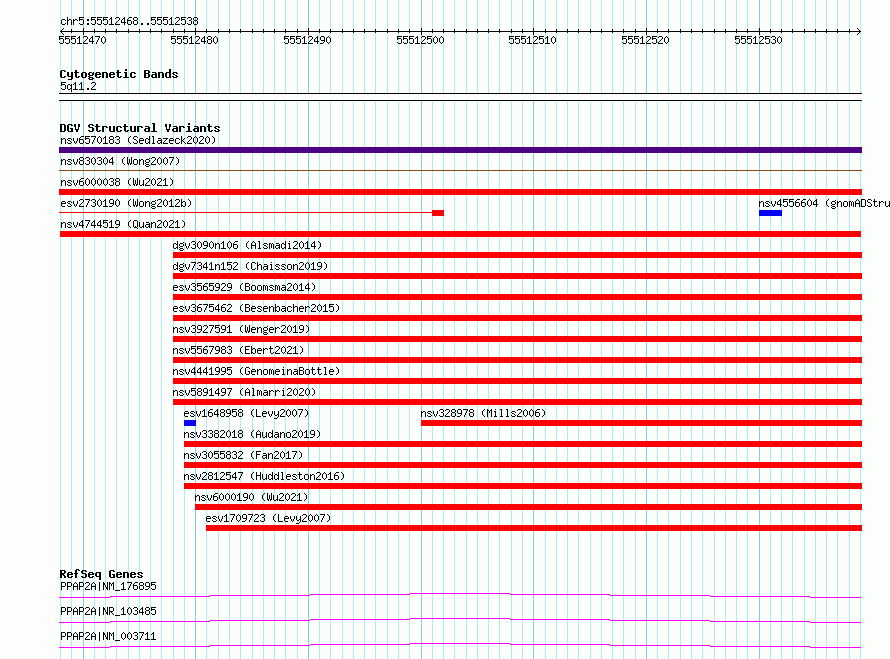
Task: Click the esv1709723 (Levy2007) red bar
Action: (x=534, y=528)
